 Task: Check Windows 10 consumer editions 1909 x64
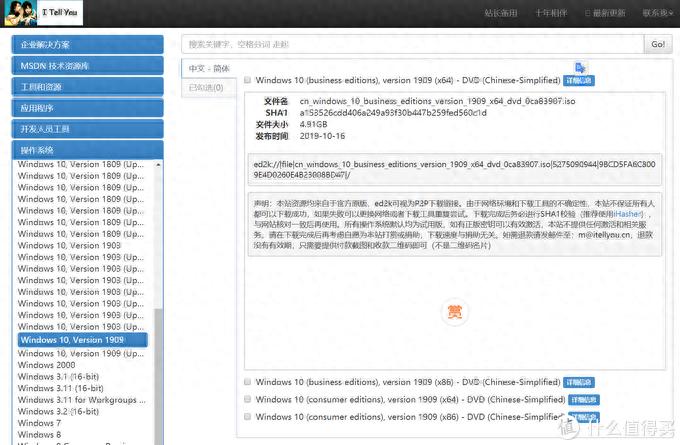pyautogui.click(x=248, y=399)
